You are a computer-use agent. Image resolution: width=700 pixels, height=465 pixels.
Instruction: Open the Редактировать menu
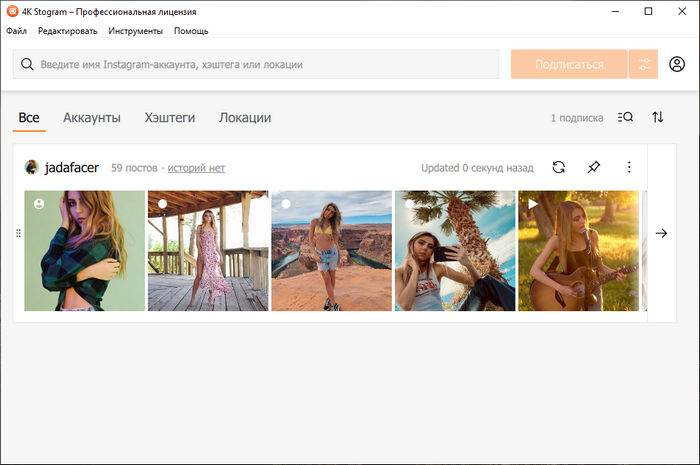point(67,31)
